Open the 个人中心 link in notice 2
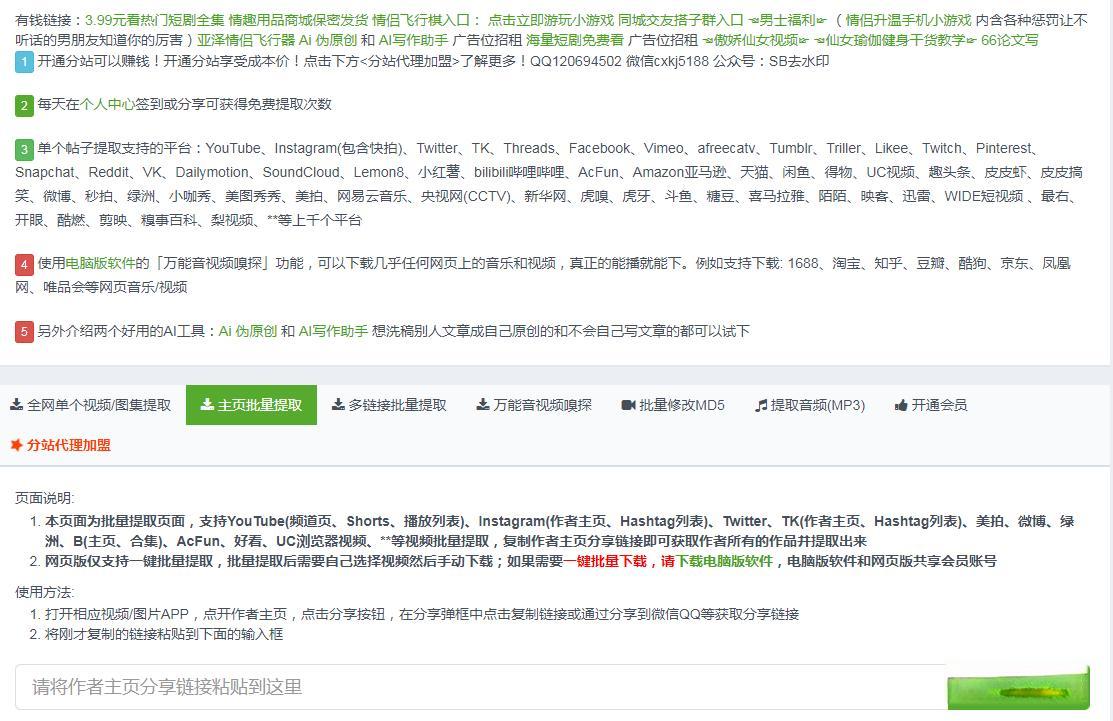This screenshot has width=1113, height=721. click(107, 104)
